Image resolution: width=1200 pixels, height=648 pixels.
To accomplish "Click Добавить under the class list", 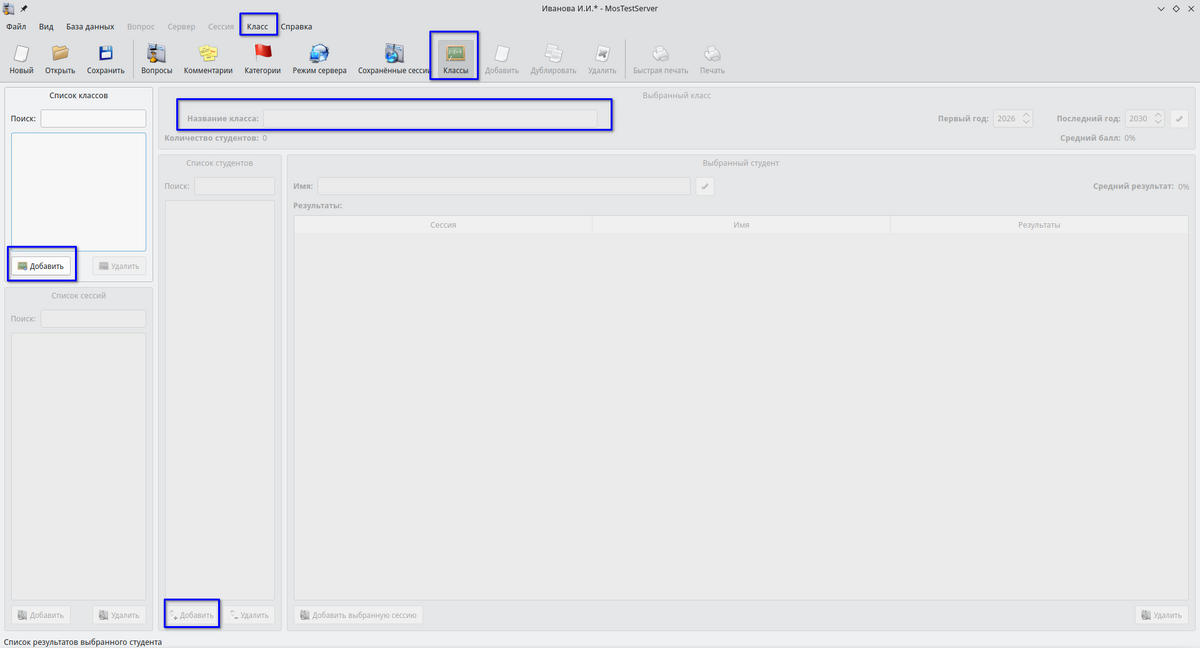I will pos(41,266).
